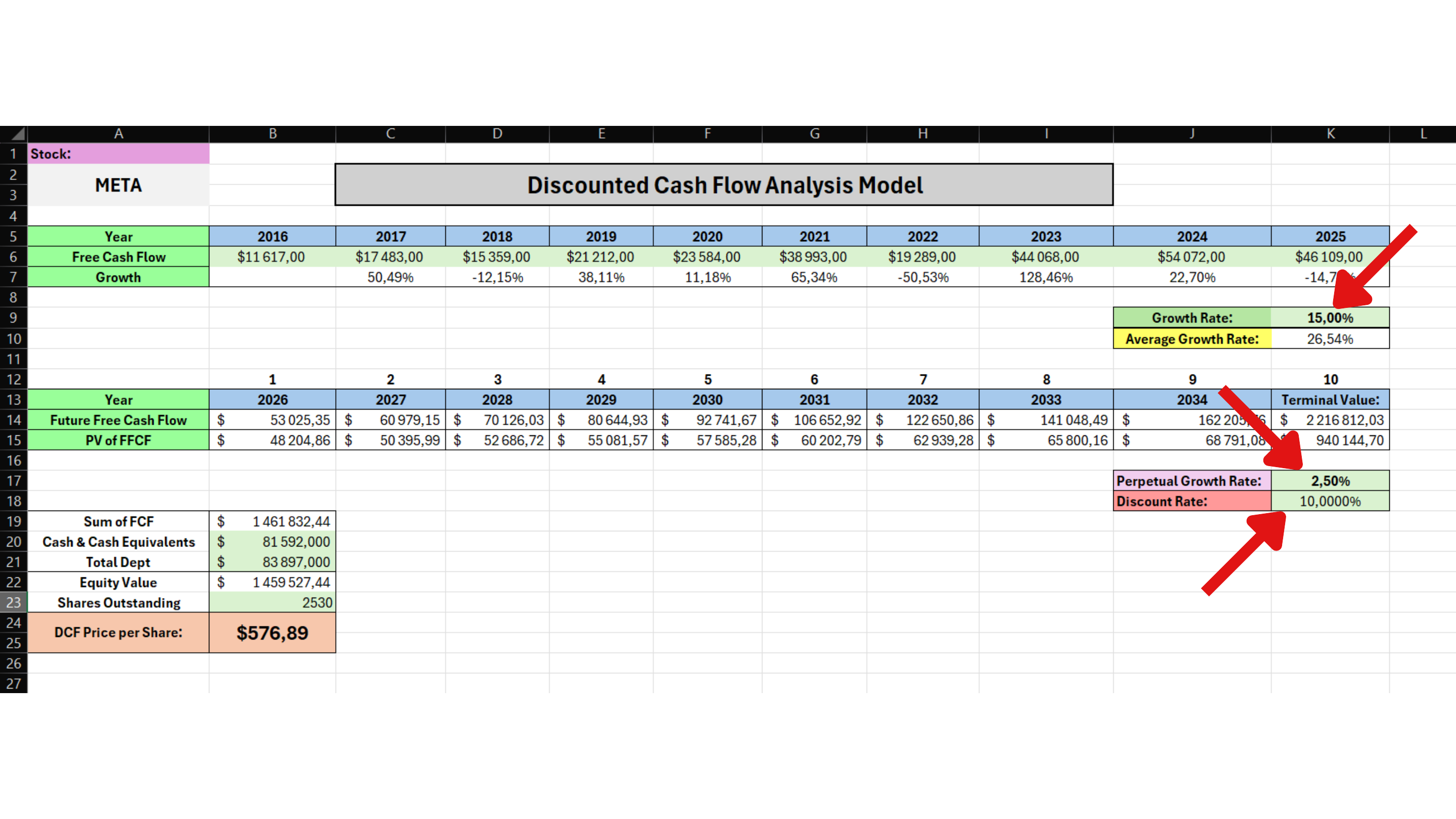Image resolution: width=1456 pixels, height=819 pixels.
Task: Click the 'Free Cash Flow' row label
Action: (118, 257)
